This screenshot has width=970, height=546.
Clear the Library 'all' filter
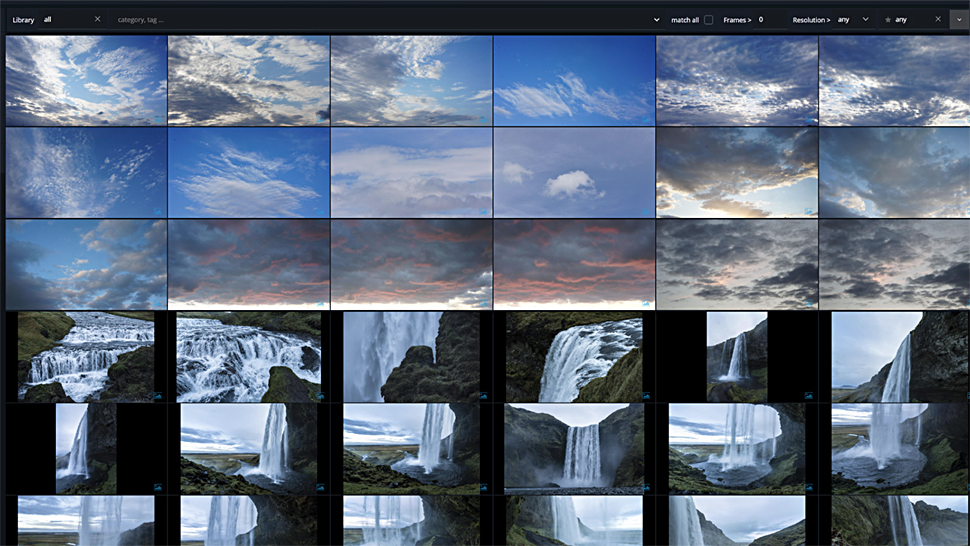point(97,19)
